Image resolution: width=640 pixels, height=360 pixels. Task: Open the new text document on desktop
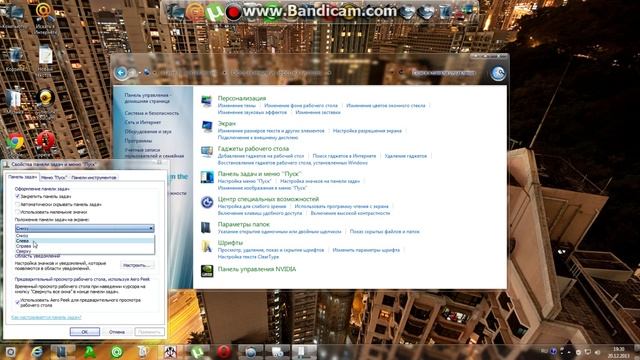click(45, 56)
